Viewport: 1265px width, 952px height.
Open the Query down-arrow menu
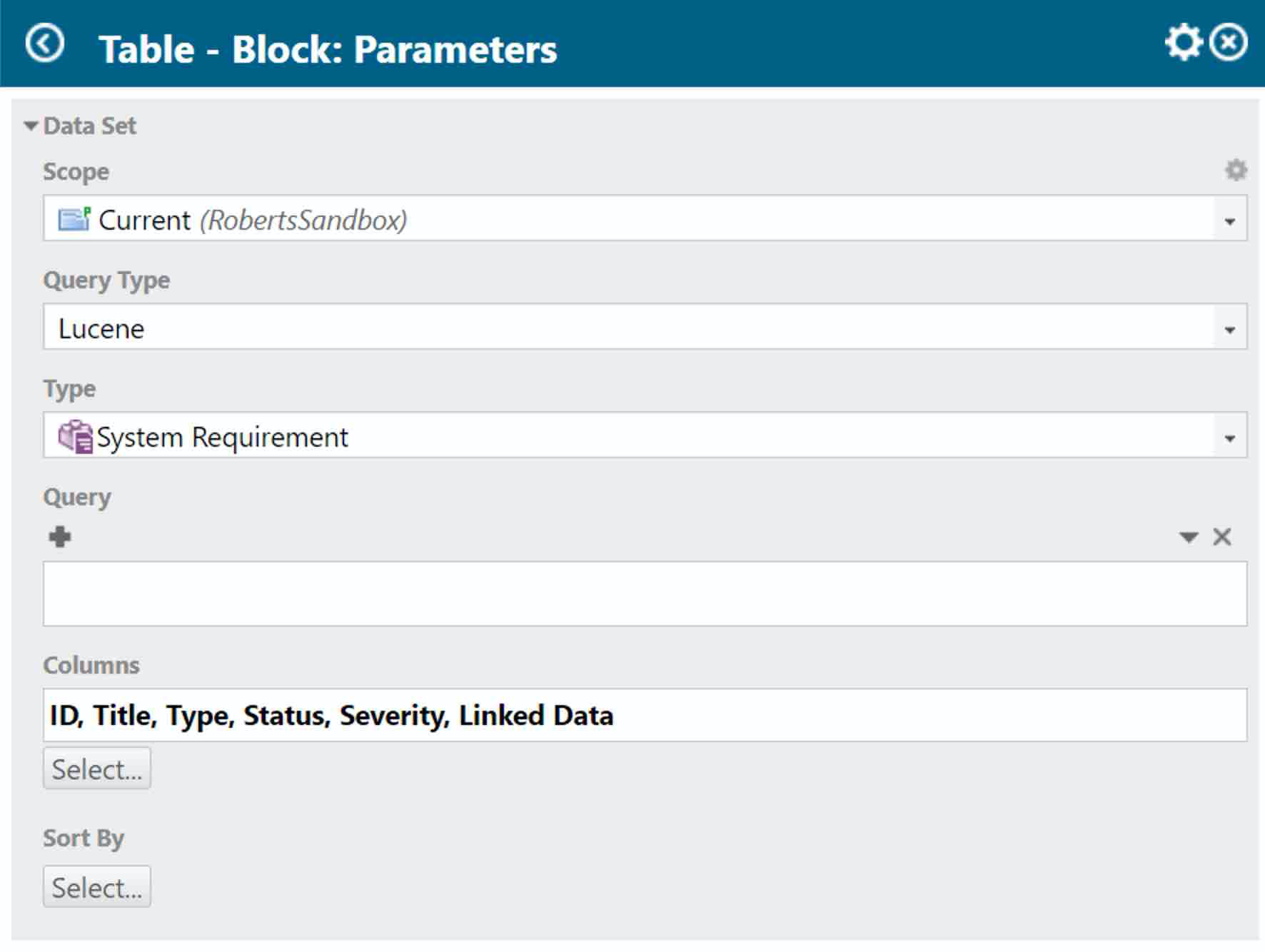coord(1189,537)
